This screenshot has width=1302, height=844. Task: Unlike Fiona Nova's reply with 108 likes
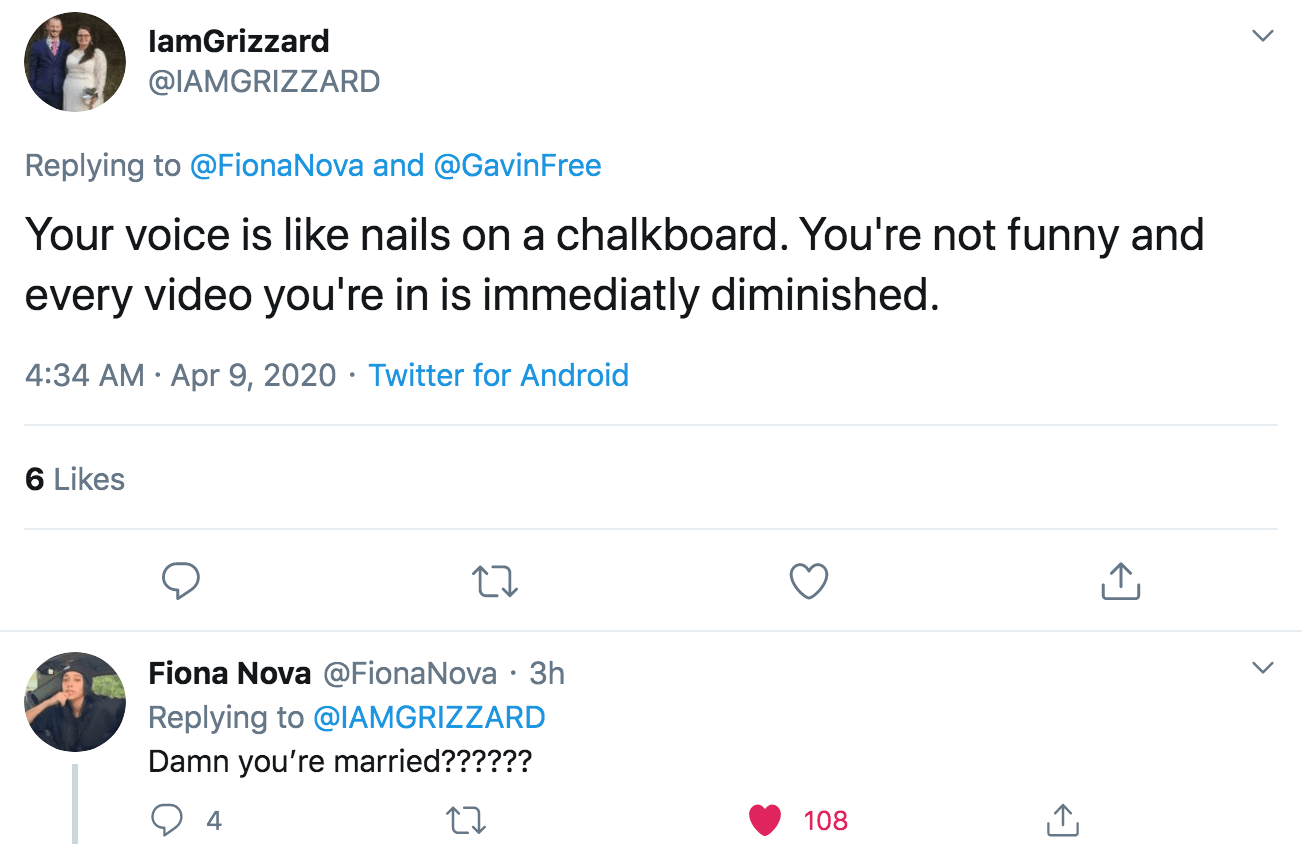(766, 820)
